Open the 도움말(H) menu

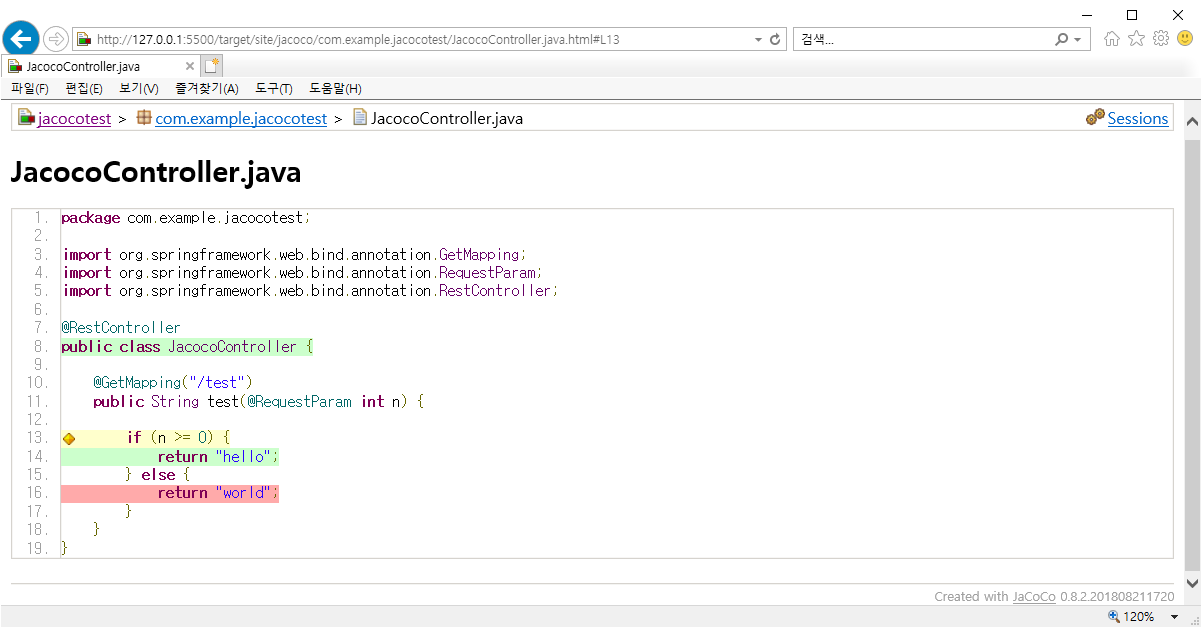[x=335, y=89]
